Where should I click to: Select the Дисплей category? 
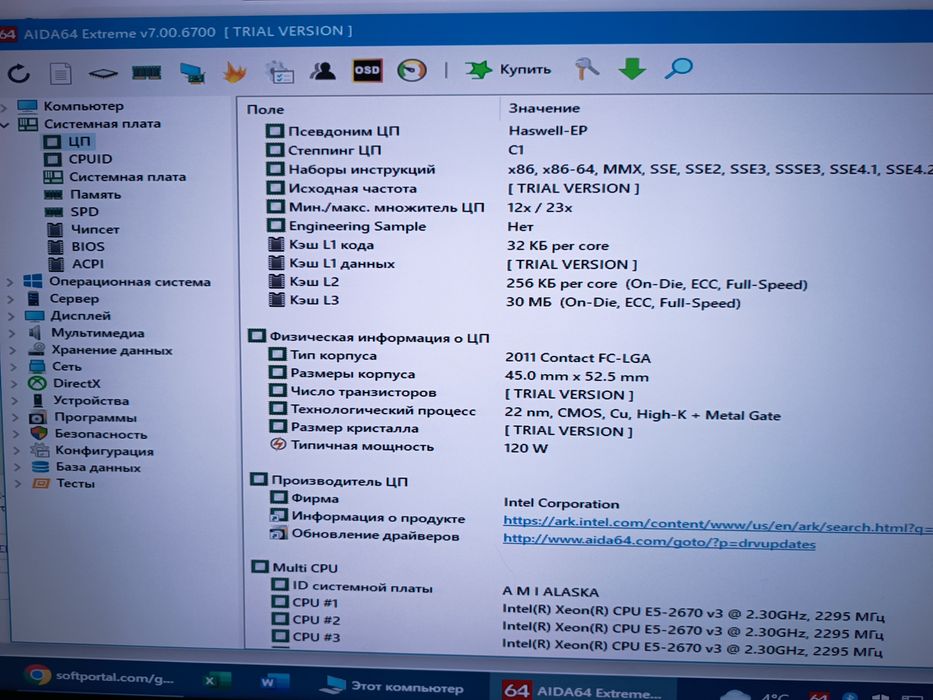click(x=80, y=316)
